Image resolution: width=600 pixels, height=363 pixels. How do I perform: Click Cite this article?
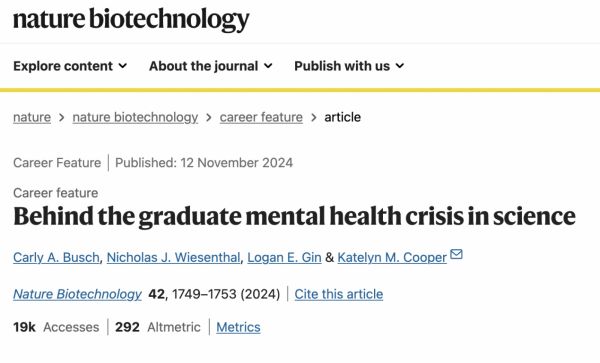click(339, 294)
